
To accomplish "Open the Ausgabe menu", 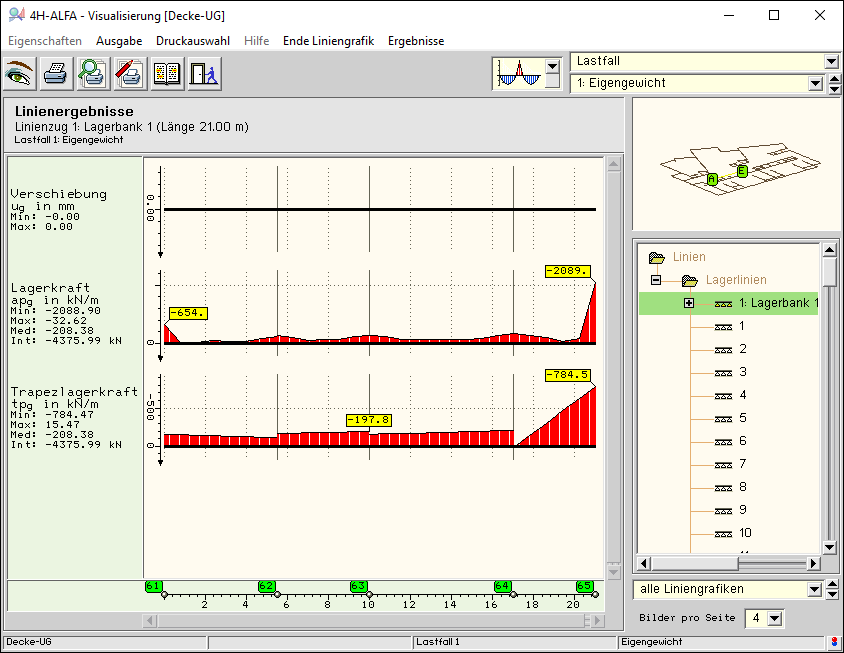I will 119,41.
